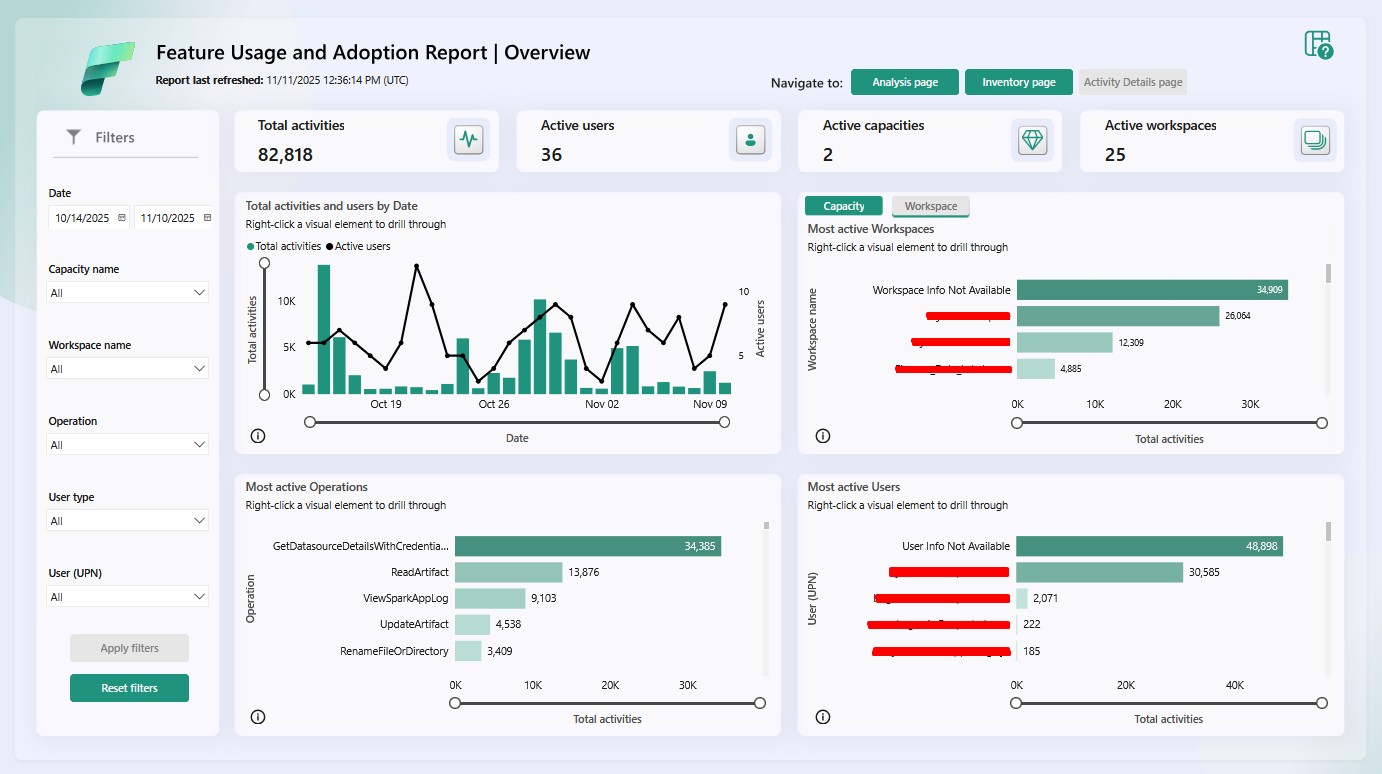1382x774 pixels.
Task: Expand the Capacity name dropdown
Action: [128, 293]
